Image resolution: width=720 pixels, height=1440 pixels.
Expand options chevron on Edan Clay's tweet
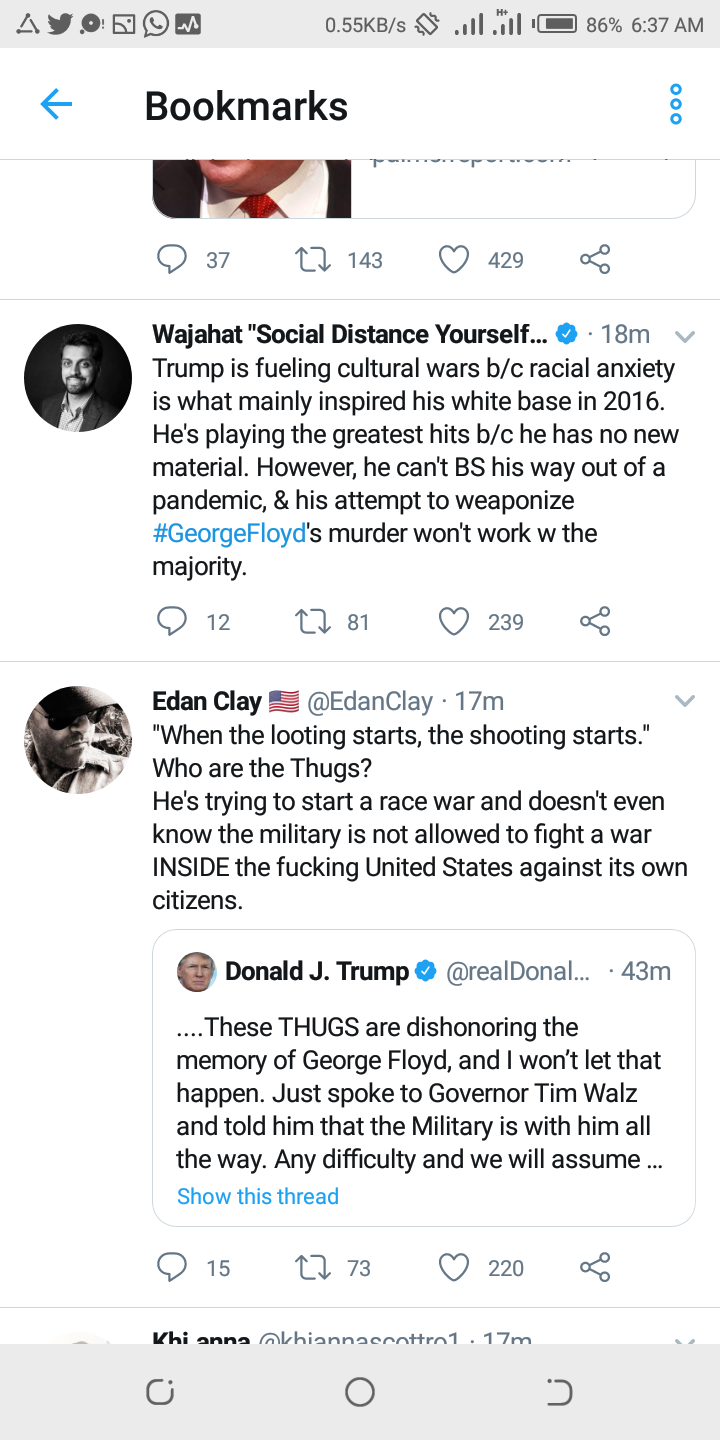(685, 701)
